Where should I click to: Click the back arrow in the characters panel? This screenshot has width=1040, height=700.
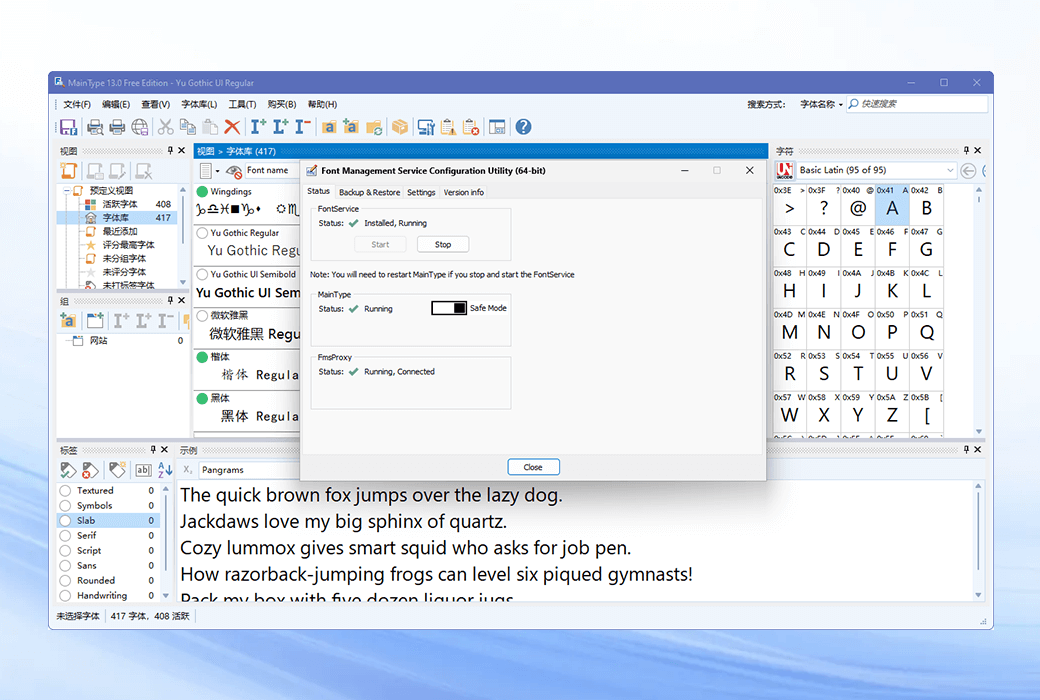pyautogui.click(x=968, y=171)
